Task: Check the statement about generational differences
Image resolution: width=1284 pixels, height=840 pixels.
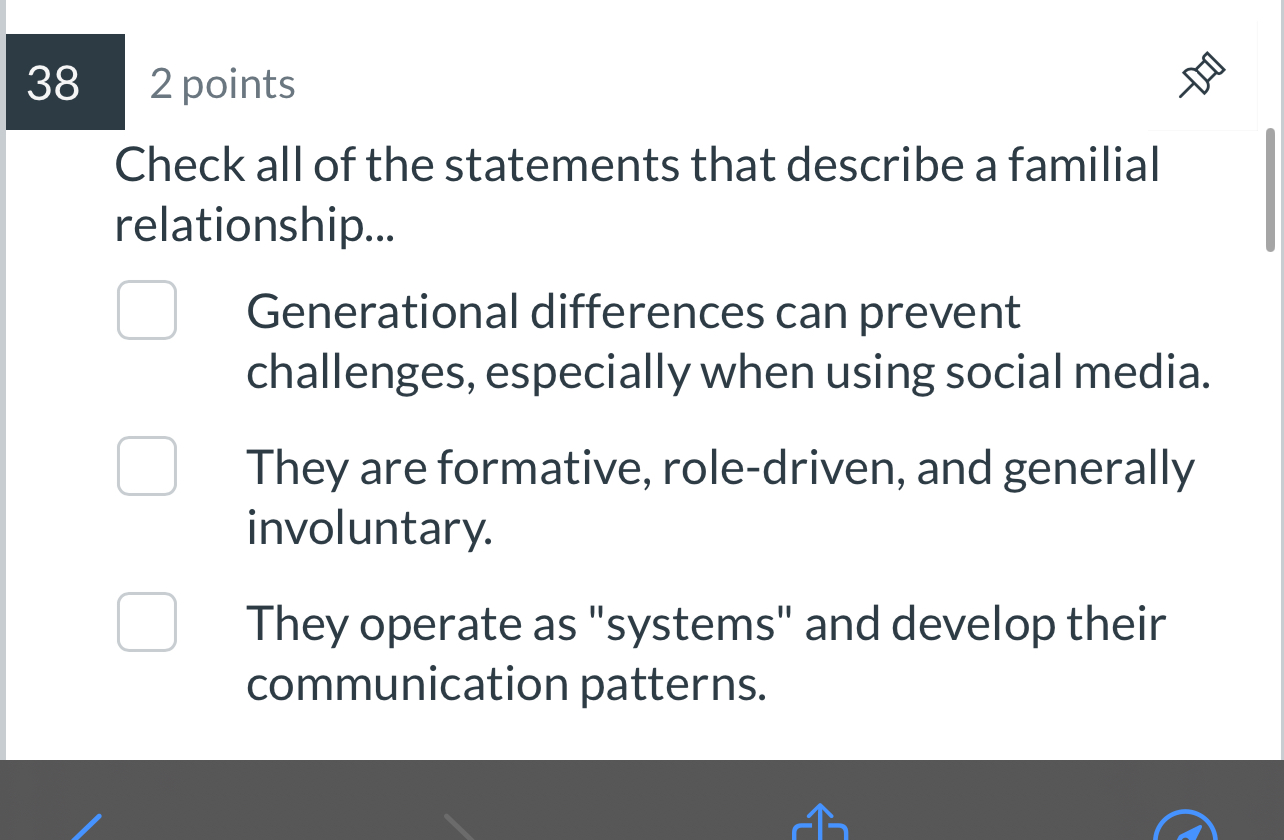Action: click(x=146, y=311)
